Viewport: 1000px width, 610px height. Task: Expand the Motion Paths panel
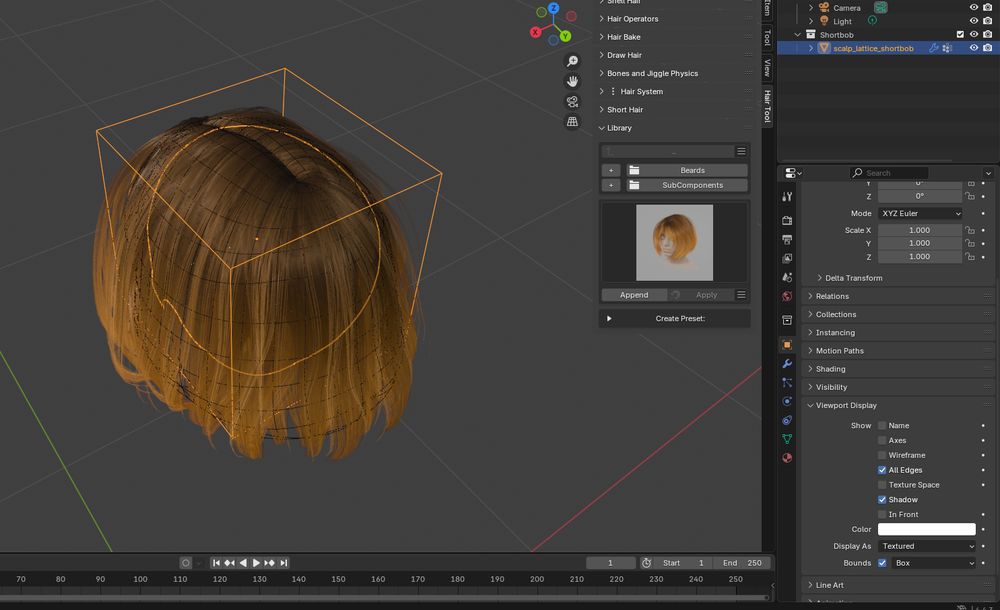[x=839, y=351]
